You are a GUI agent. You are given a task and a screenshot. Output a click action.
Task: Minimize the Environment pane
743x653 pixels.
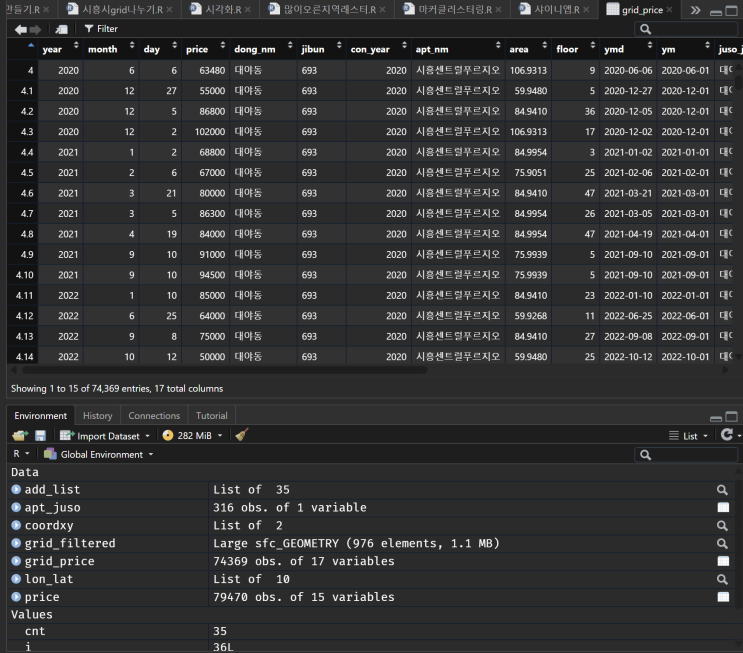click(716, 417)
